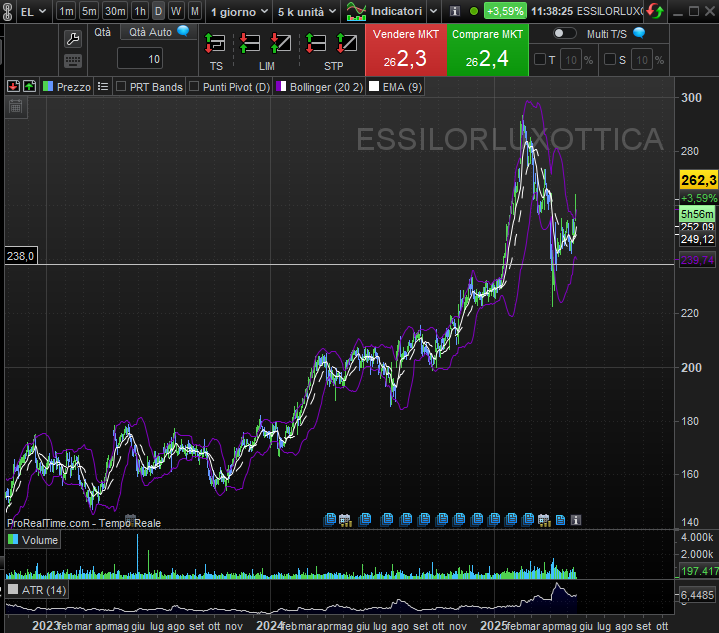Check the S stop checkbox
This screenshot has height=633, width=719.
point(610,59)
